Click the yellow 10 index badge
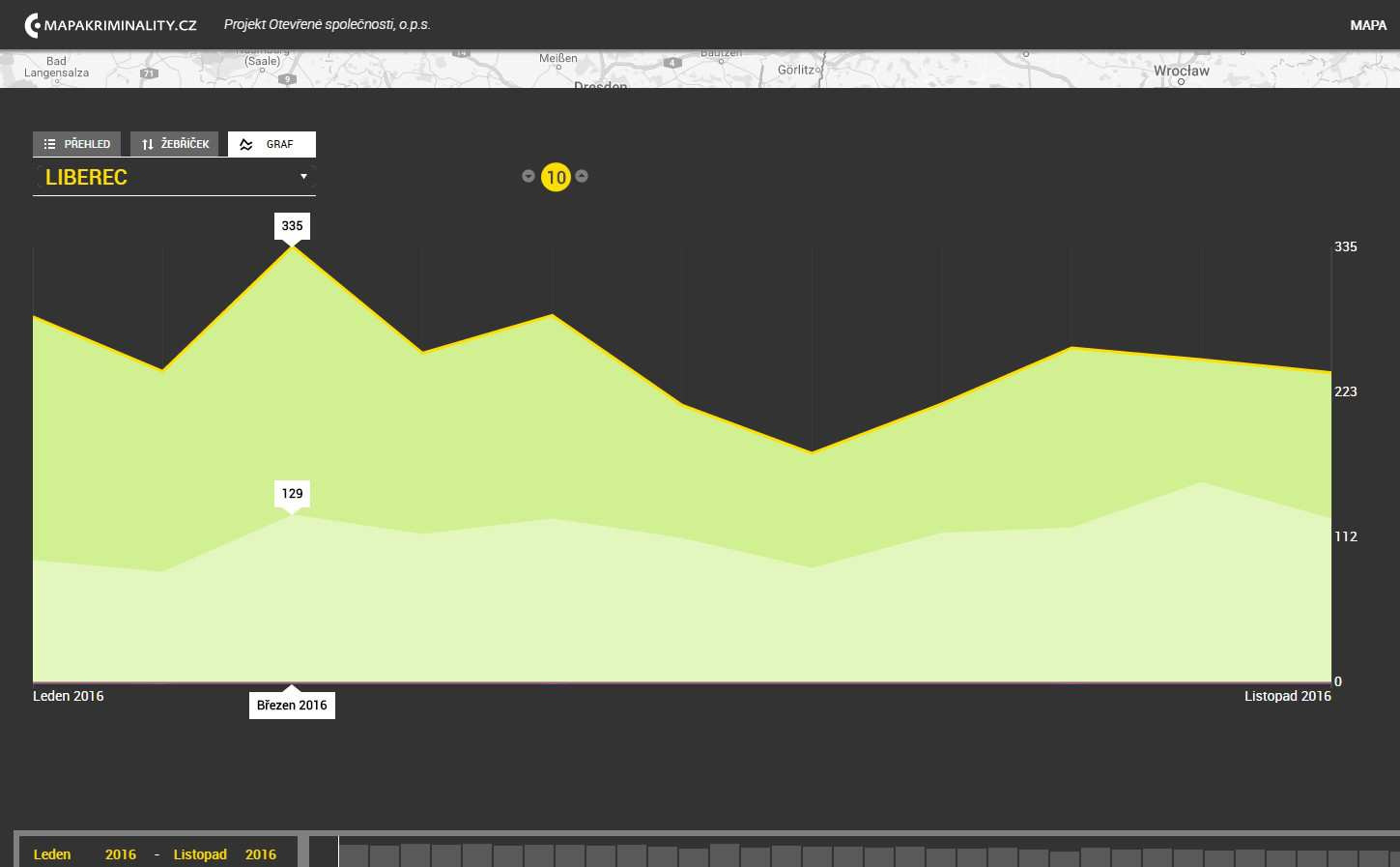This screenshot has height=867, width=1400. 556,177
